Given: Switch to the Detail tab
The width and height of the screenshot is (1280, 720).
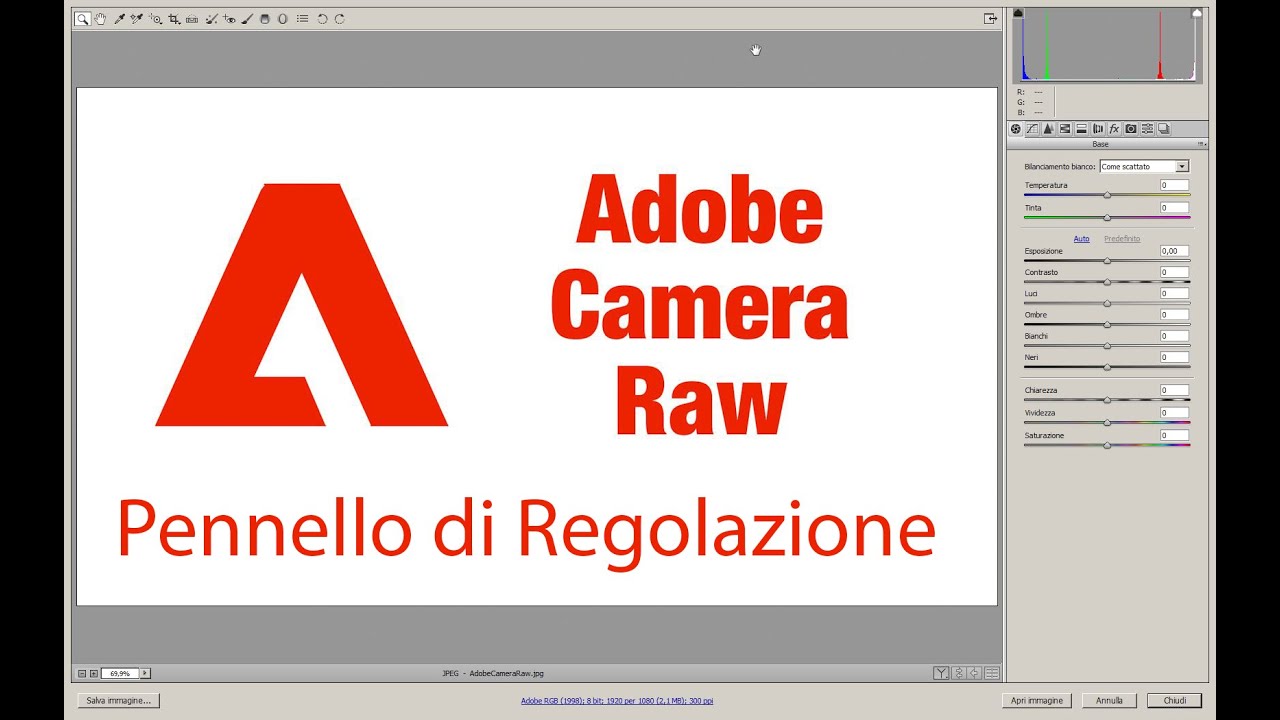Looking at the screenshot, I should point(1048,129).
